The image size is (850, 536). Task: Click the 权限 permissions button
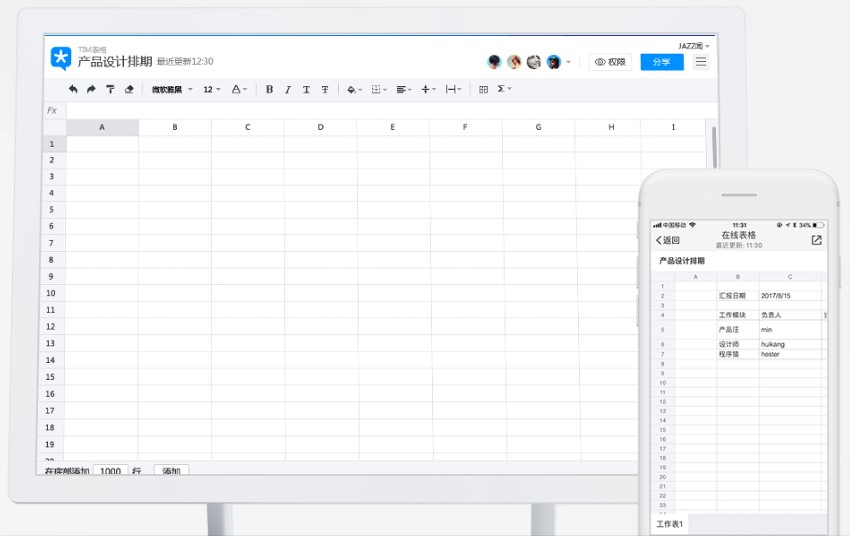pyautogui.click(x=610, y=62)
